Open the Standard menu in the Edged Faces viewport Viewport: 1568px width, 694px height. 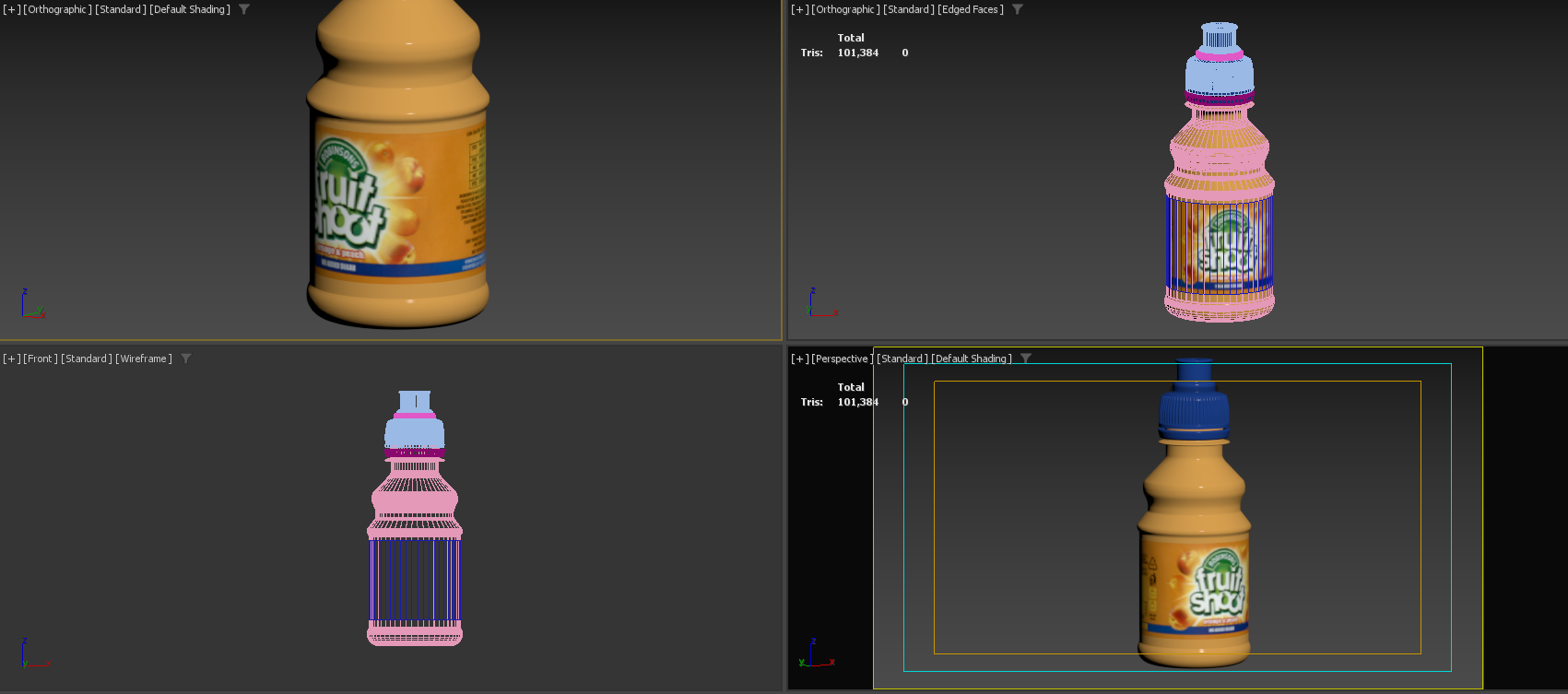909,9
